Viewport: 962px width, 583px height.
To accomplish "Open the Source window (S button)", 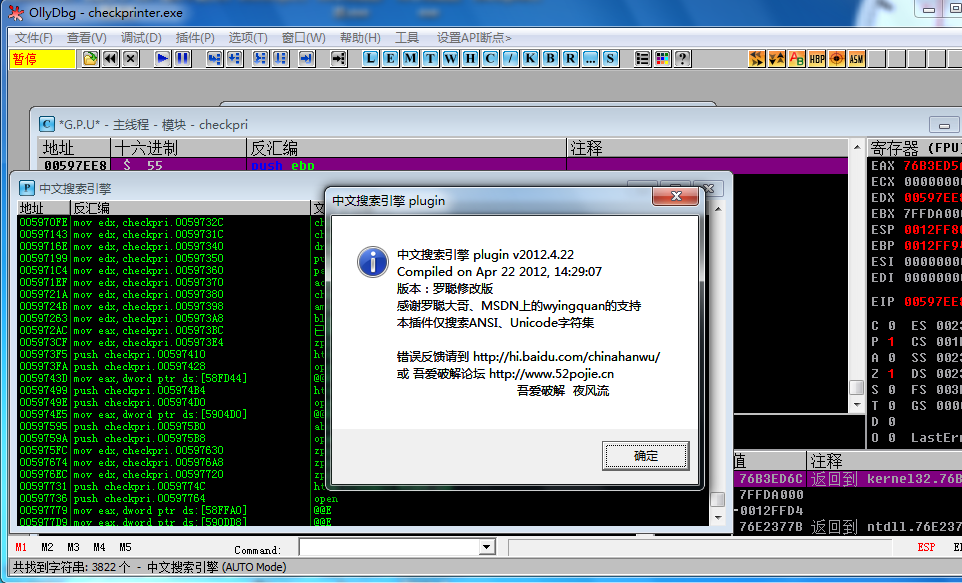I will click(610, 58).
